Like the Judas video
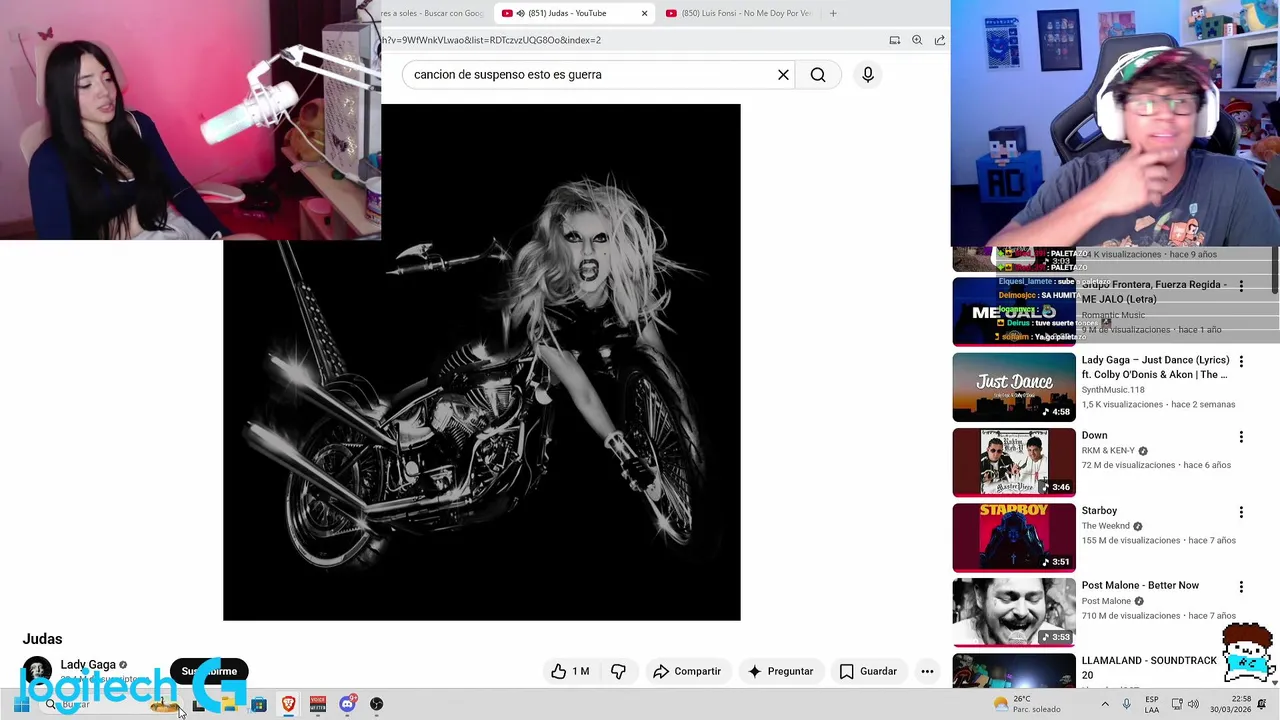Image resolution: width=1280 pixels, height=720 pixels. coord(570,671)
